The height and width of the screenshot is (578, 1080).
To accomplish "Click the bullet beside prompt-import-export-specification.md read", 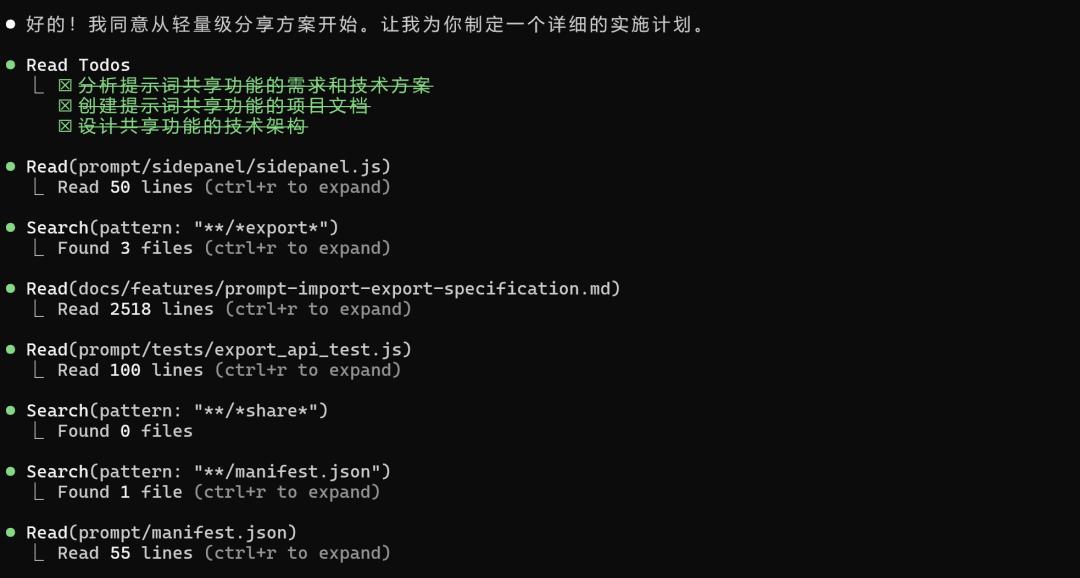I will [x=10, y=288].
